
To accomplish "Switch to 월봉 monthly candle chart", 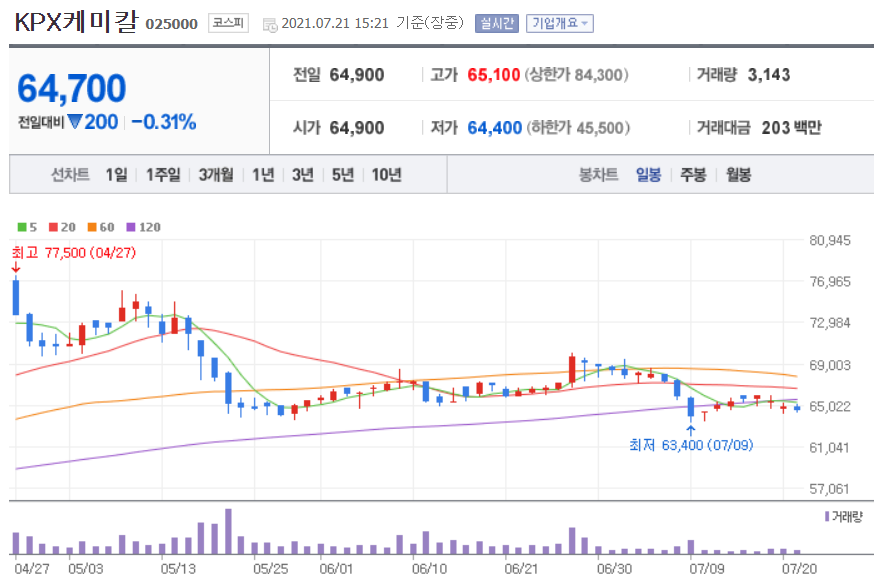I will click(738, 175).
